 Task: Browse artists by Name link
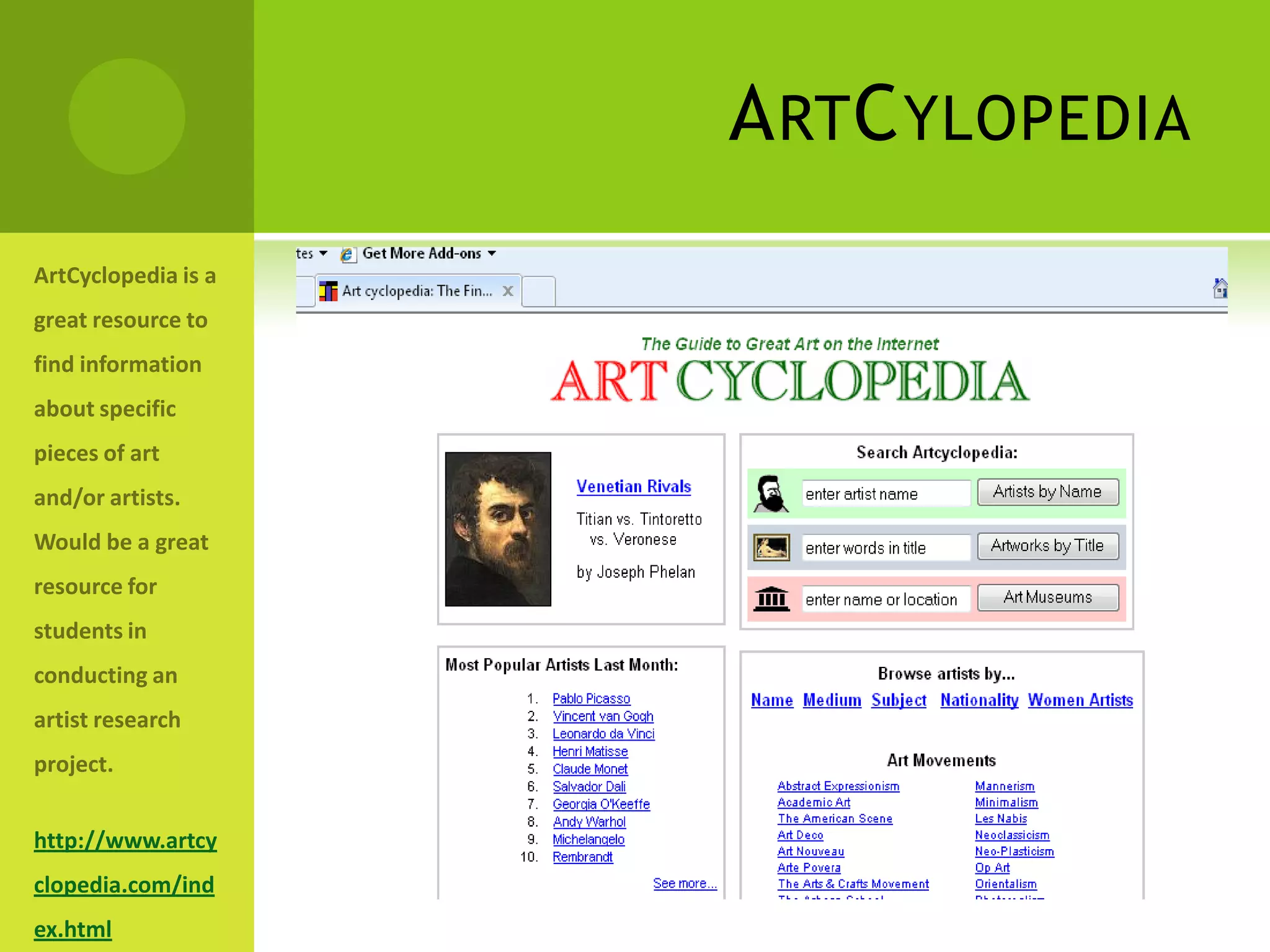[x=772, y=700]
